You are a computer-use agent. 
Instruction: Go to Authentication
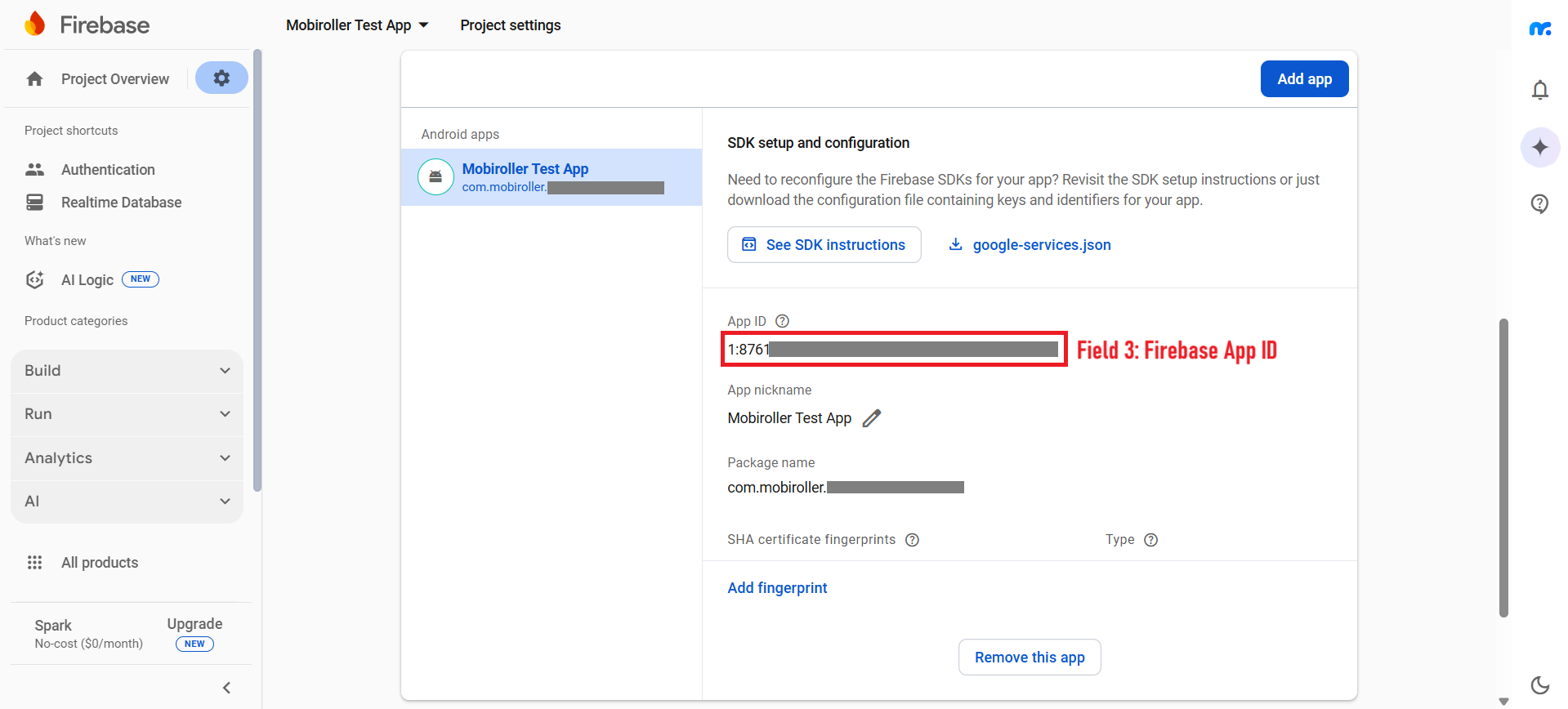coord(108,170)
